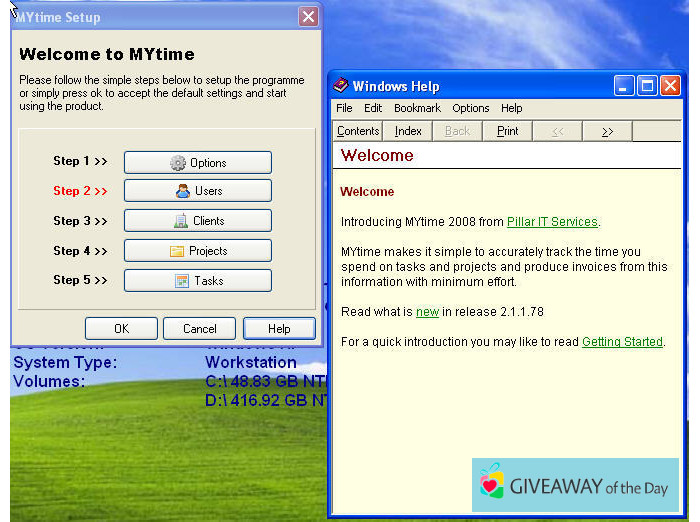Print the current help topic

coord(508,131)
